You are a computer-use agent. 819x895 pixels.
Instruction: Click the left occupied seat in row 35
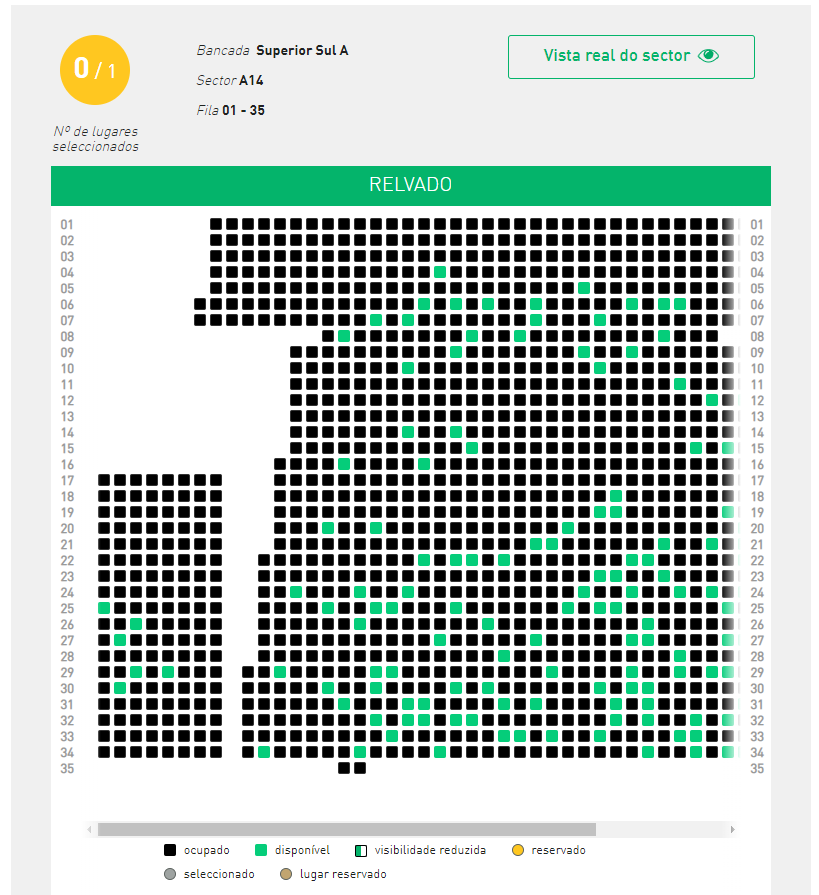coord(344,768)
